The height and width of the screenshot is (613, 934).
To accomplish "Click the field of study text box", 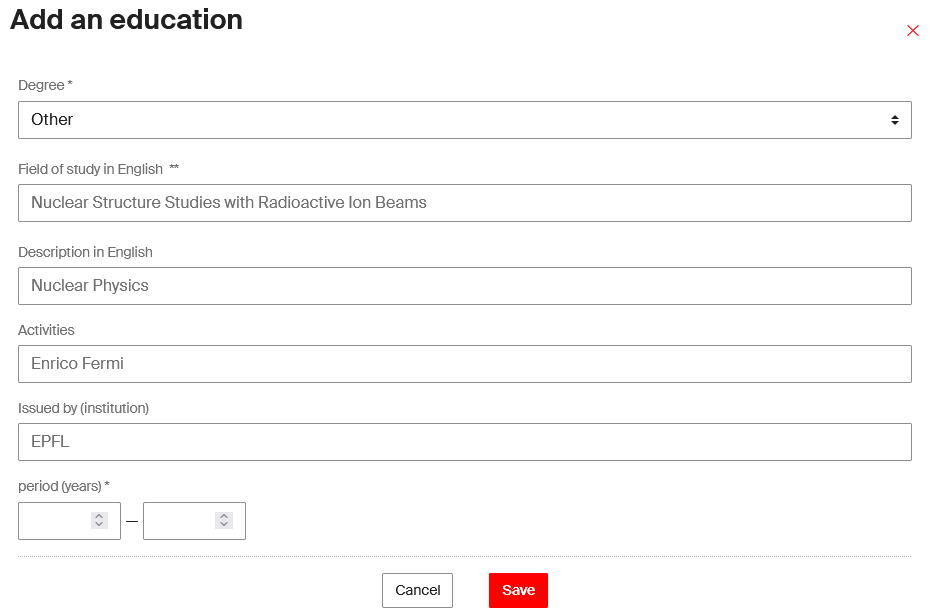I will [465, 202].
